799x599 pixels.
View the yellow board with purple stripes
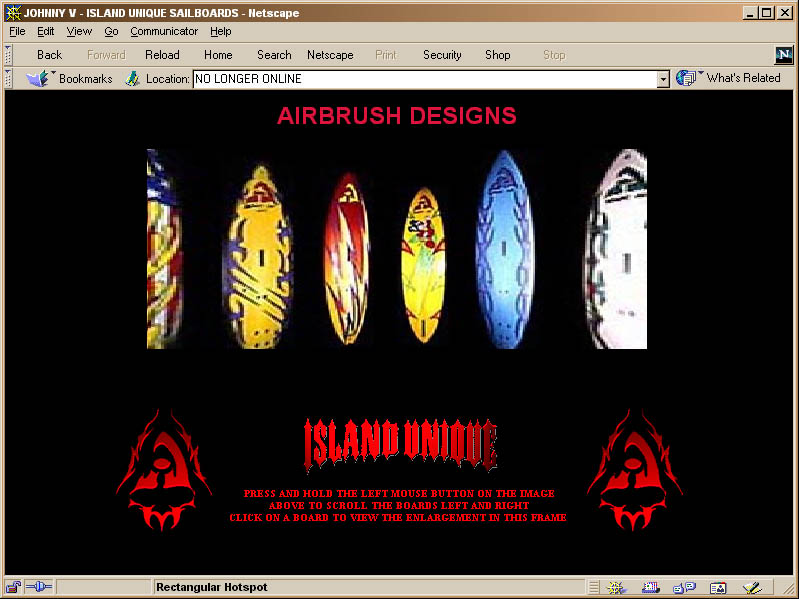click(x=258, y=256)
